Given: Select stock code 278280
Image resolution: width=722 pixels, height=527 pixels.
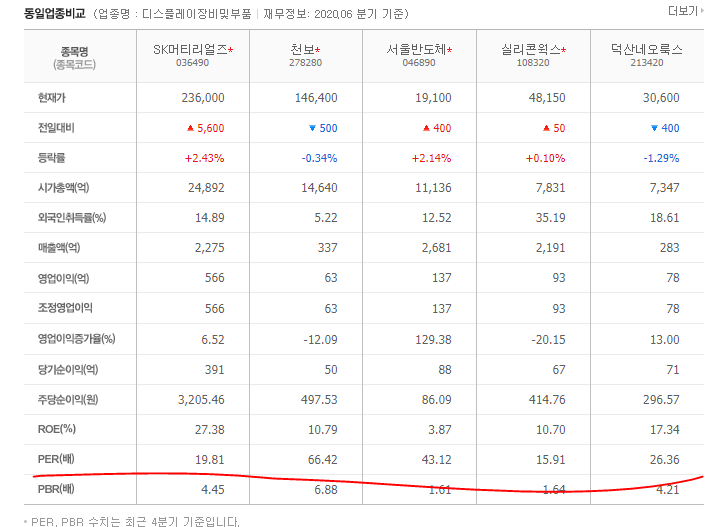Looking at the screenshot, I should pyautogui.click(x=305, y=63).
